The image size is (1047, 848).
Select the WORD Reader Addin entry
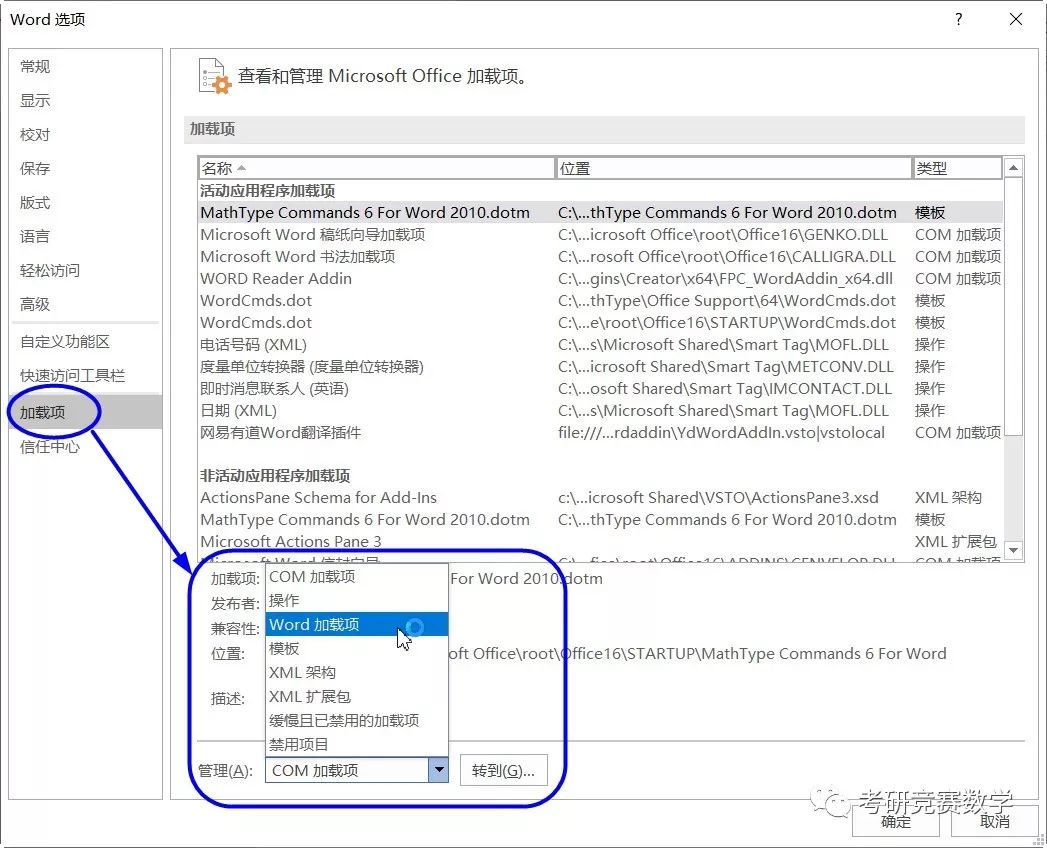point(275,278)
